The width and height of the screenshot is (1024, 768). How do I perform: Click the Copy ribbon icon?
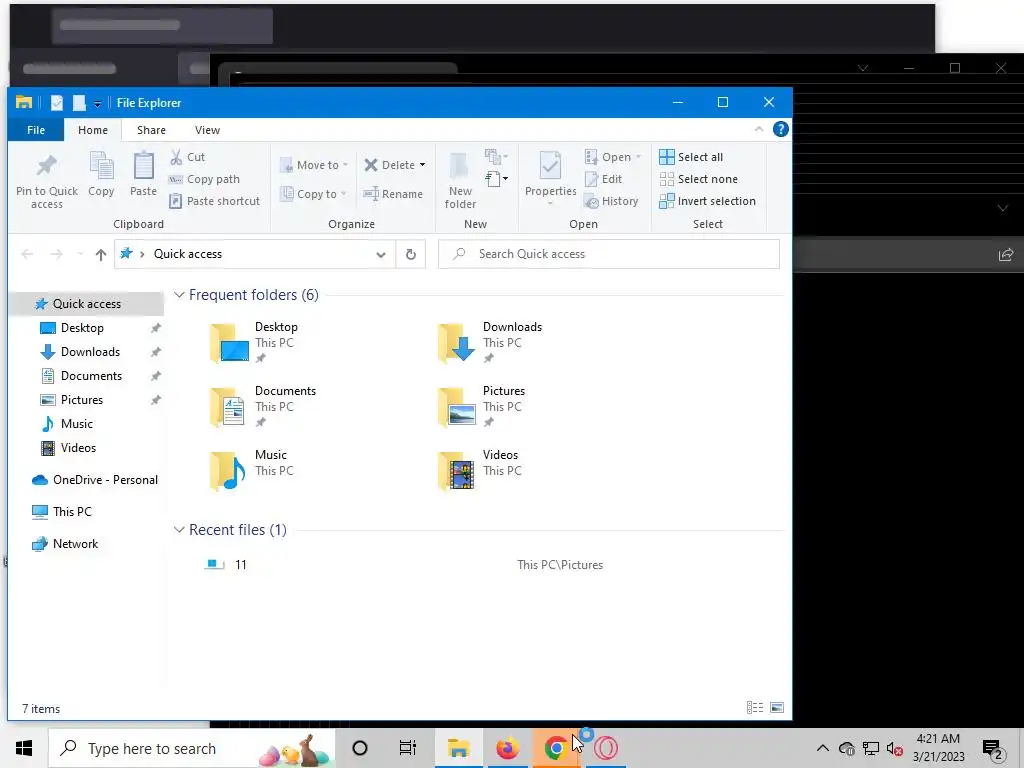tap(101, 166)
